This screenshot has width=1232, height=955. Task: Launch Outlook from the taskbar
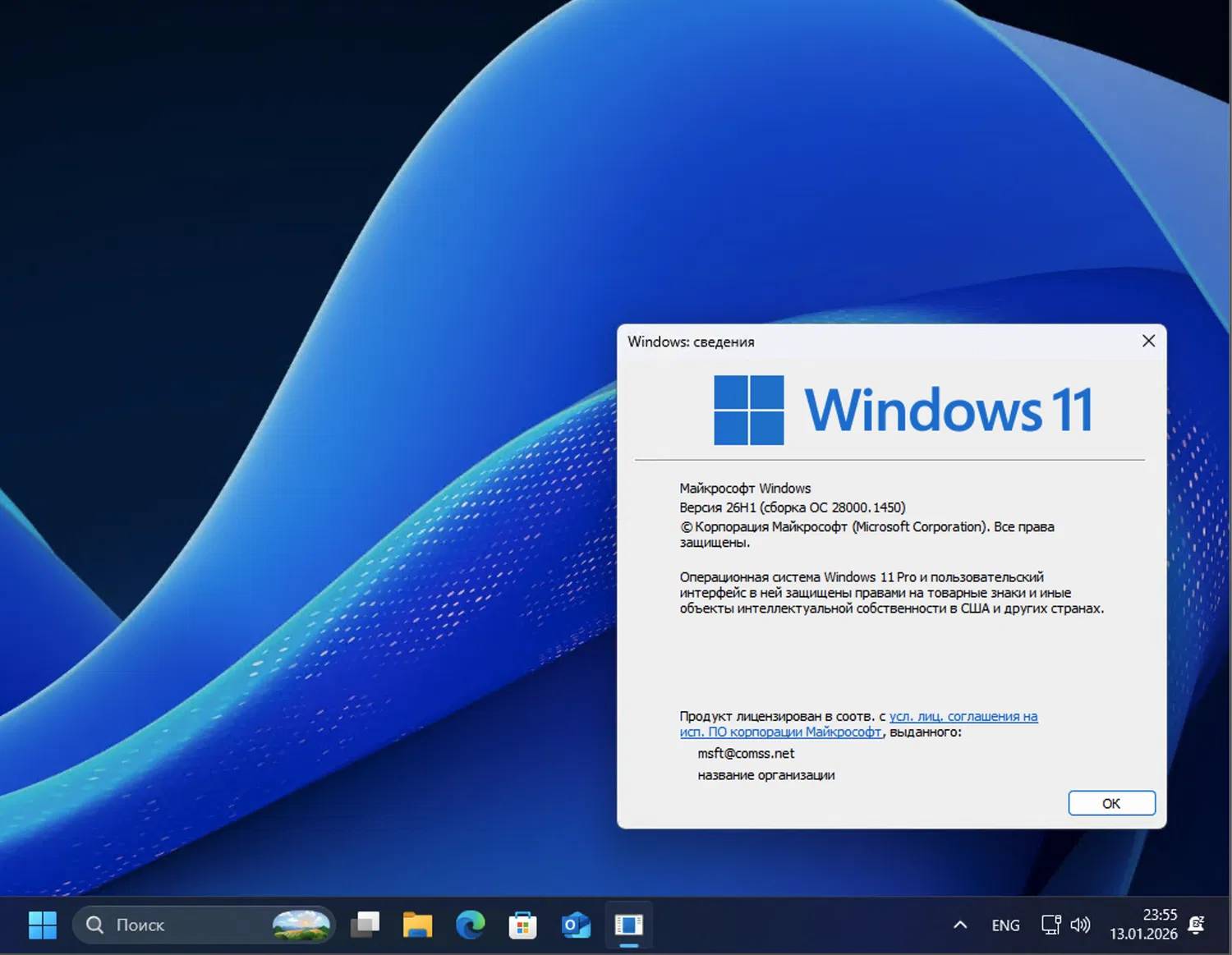click(x=576, y=925)
